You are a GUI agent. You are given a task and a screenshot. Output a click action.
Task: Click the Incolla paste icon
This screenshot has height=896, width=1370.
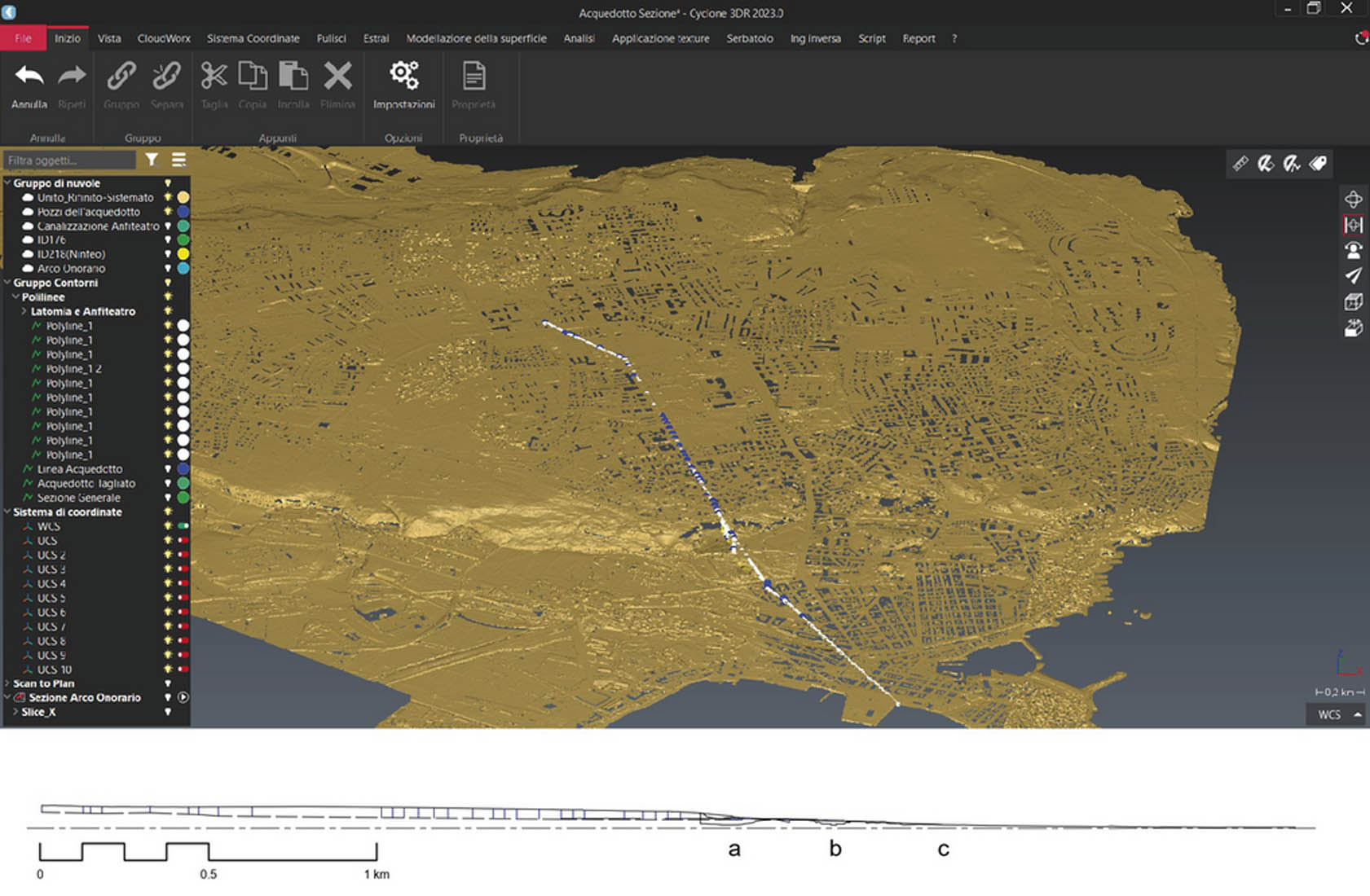[x=293, y=77]
